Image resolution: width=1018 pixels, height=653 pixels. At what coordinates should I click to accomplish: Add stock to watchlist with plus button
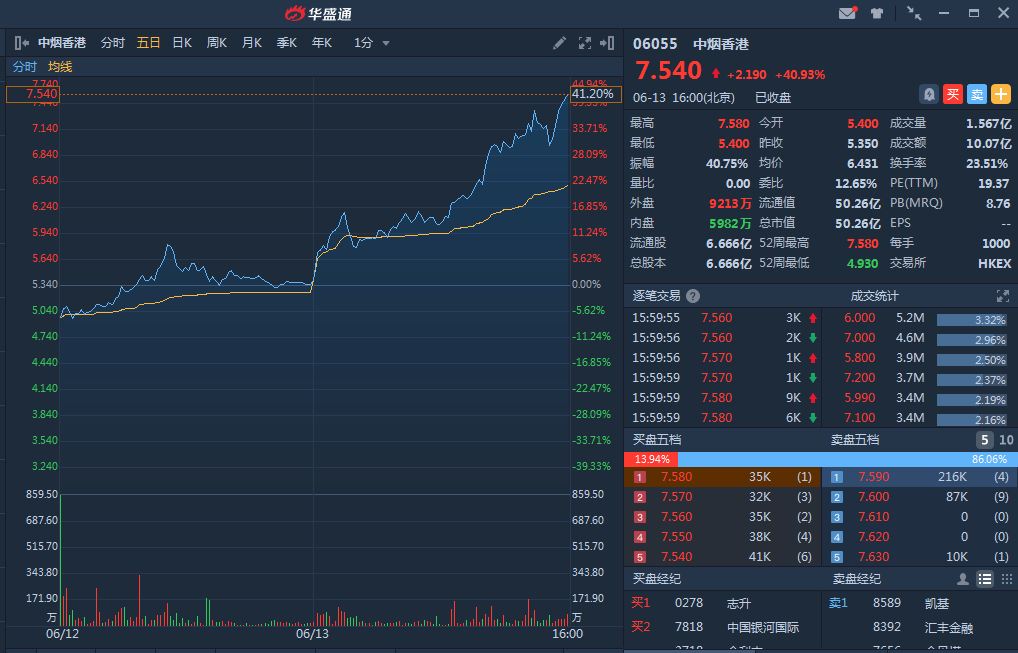coord(1000,95)
